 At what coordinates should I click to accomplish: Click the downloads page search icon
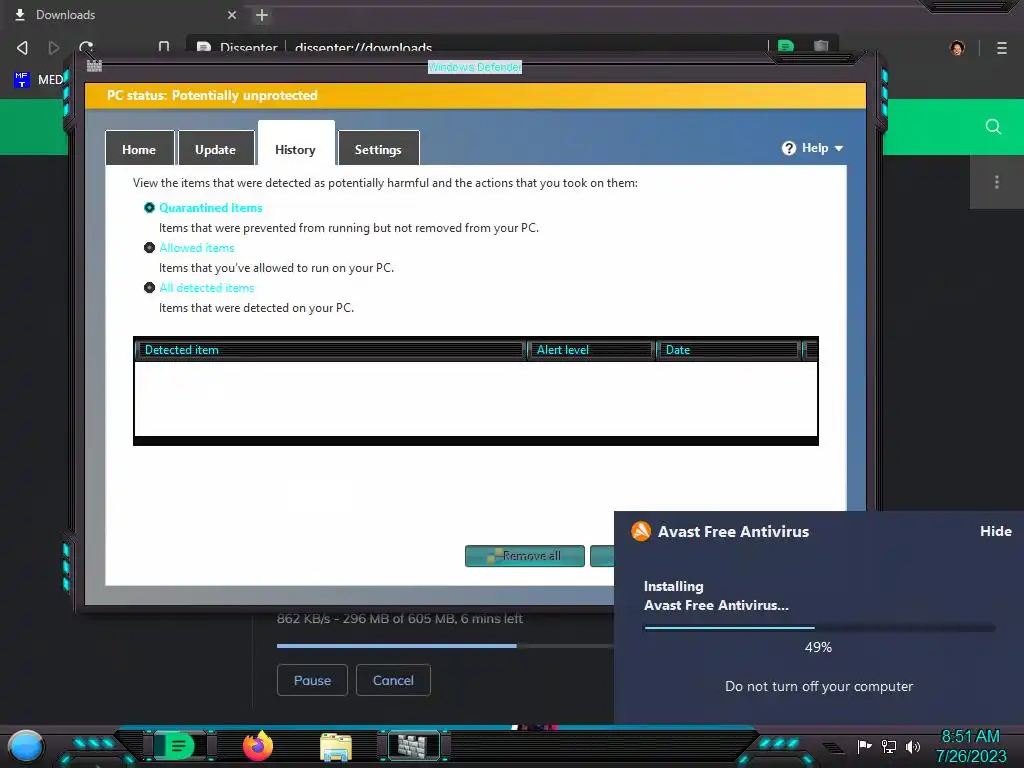pyautogui.click(x=993, y=127)
